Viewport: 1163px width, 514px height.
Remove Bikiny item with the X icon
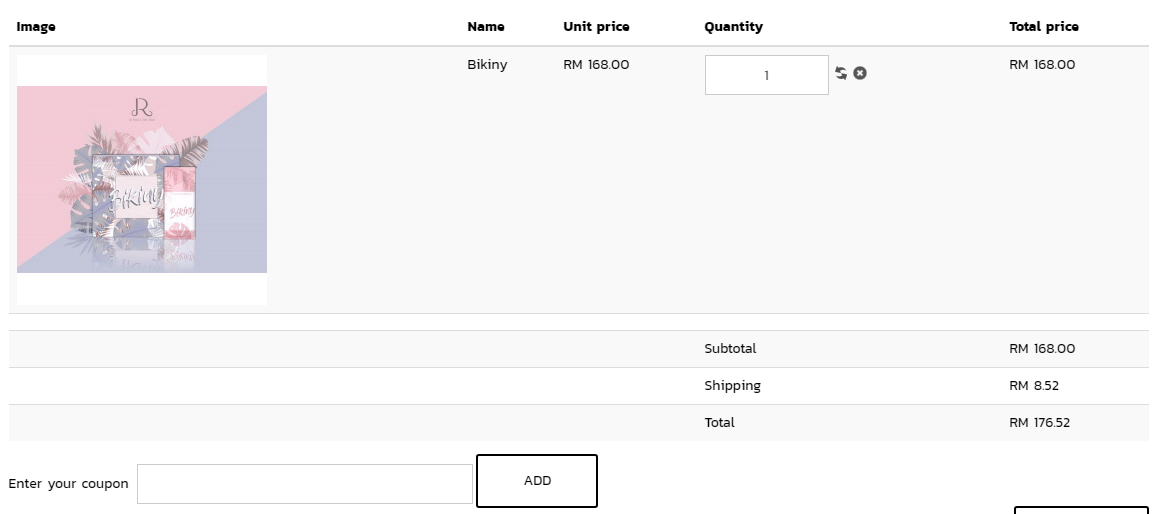point(860,73)
